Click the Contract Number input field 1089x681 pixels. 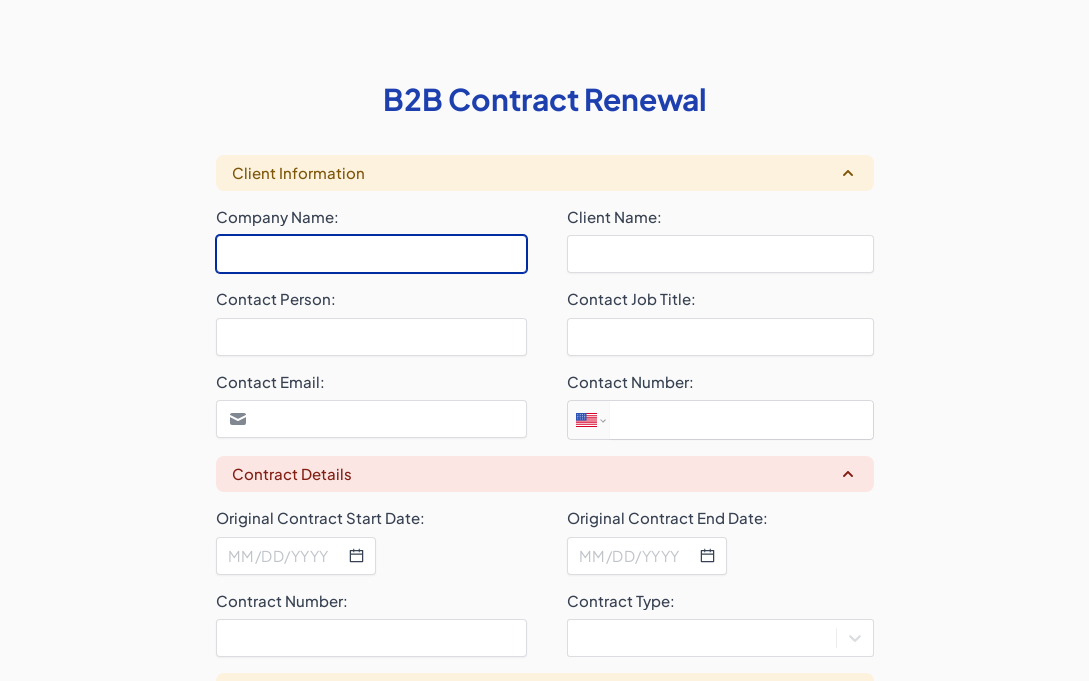(371, 638)
